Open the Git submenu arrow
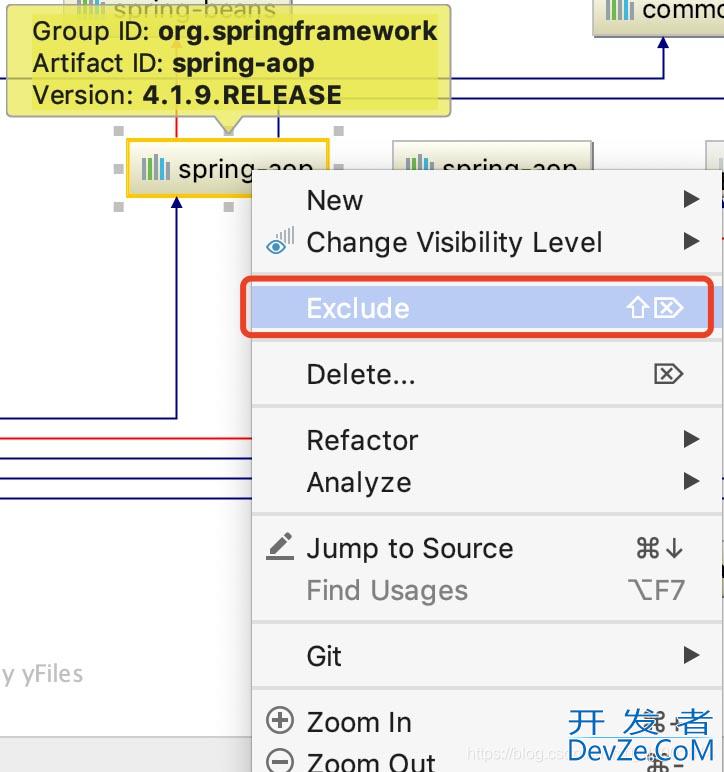This screenshot has height=772, width=724. pos(692,655)
